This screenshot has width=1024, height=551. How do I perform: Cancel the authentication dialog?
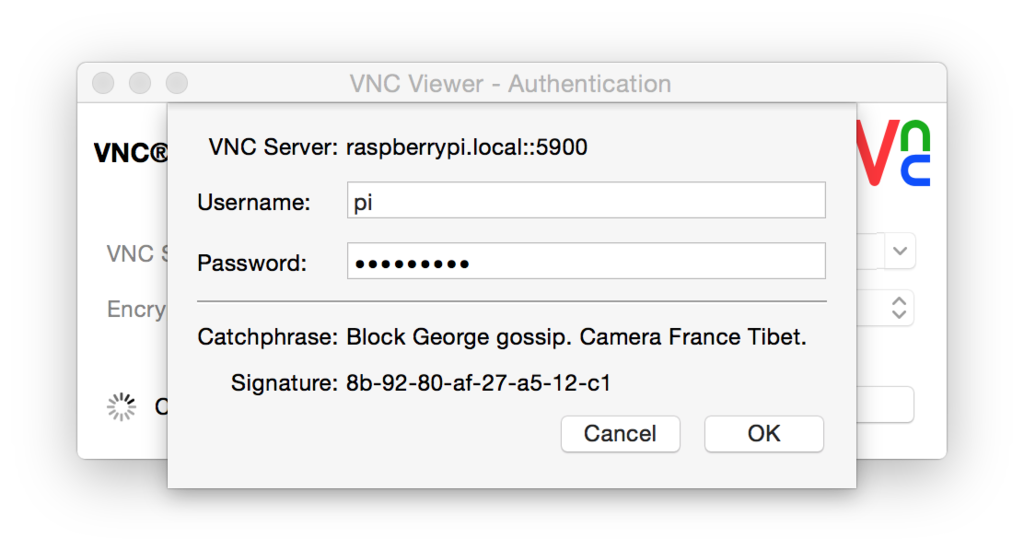coord(620,433)
